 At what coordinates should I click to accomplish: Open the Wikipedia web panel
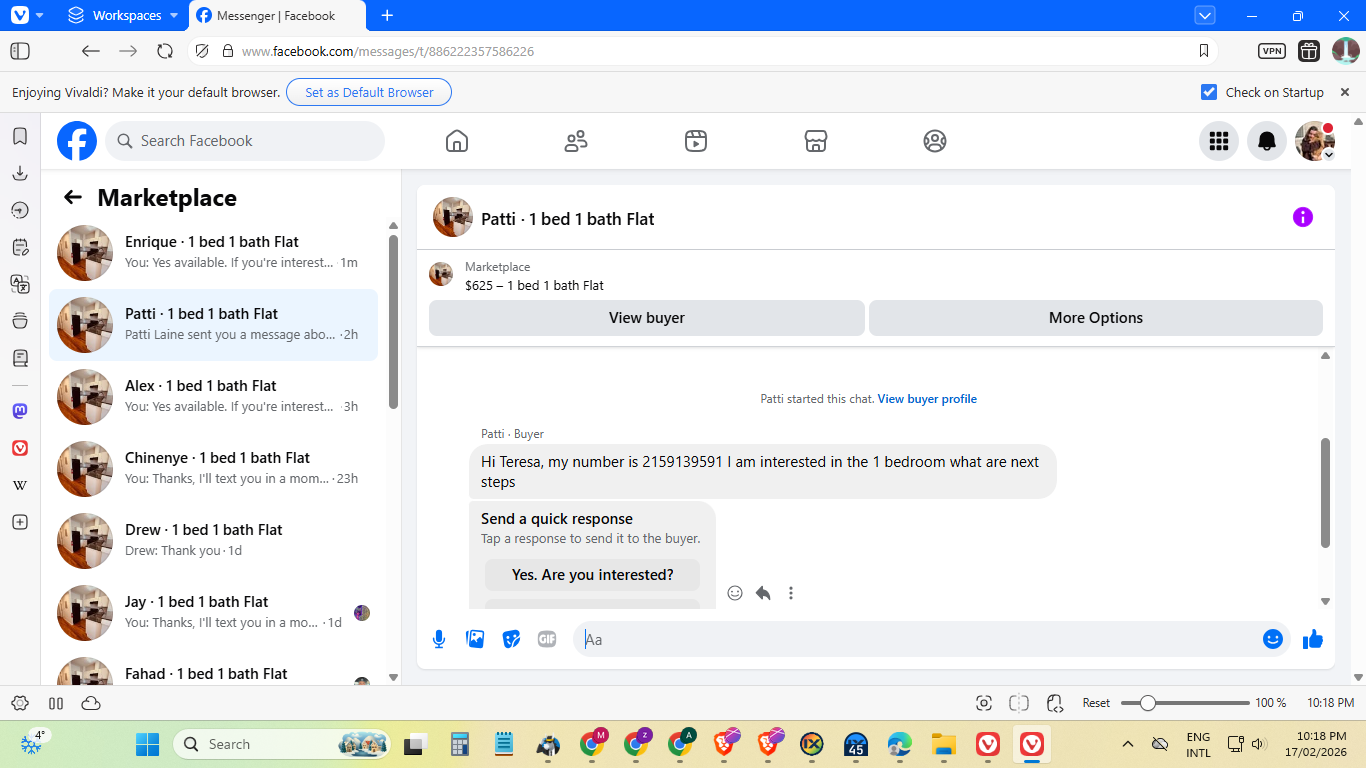pyautogui.click(x=20, y=485)
